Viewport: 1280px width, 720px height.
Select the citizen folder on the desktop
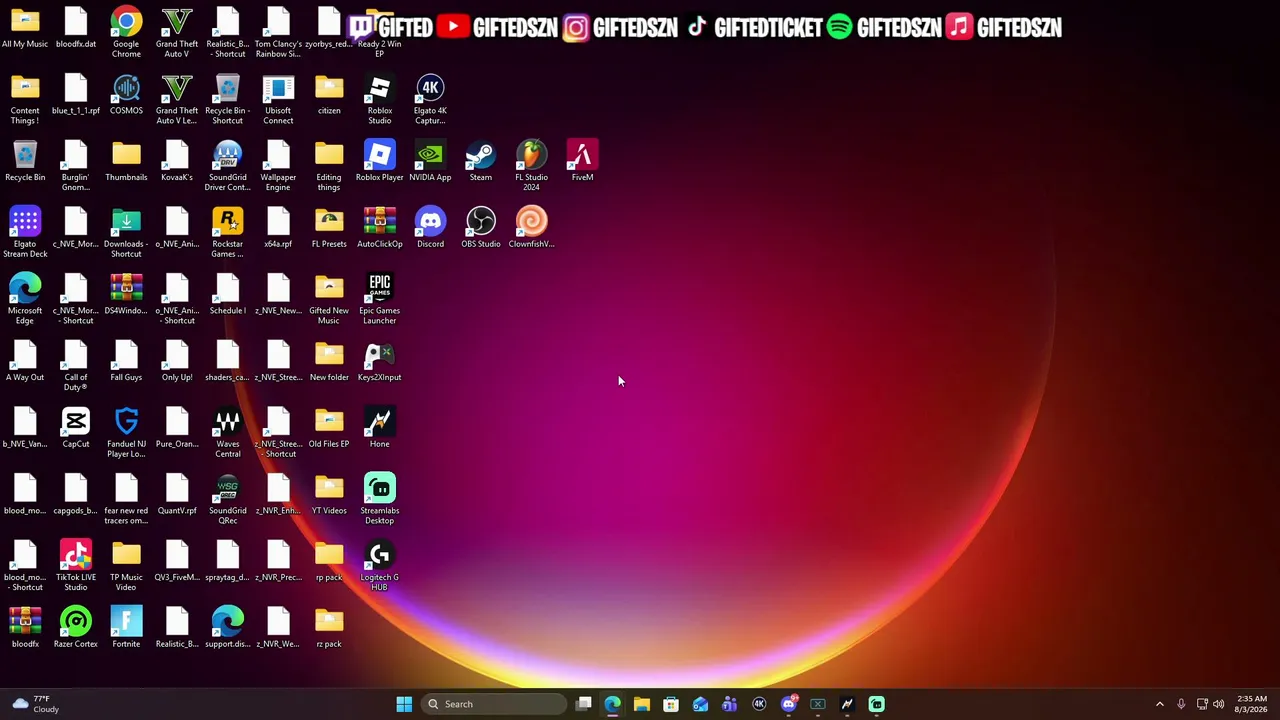[329, 94]
